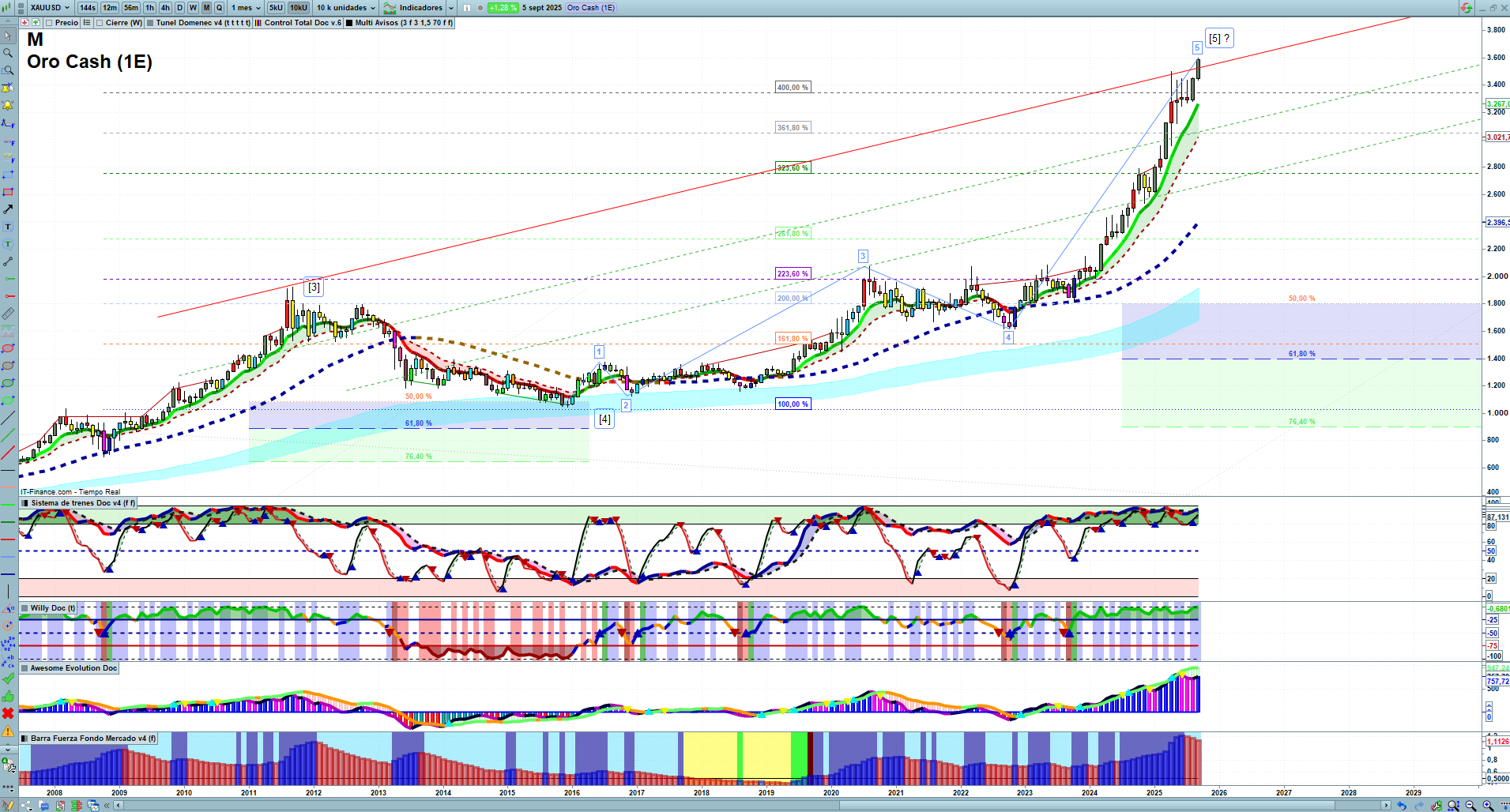
Task: Click the red X delete icon
Action: pyautogui.click(x=8, y=713)
